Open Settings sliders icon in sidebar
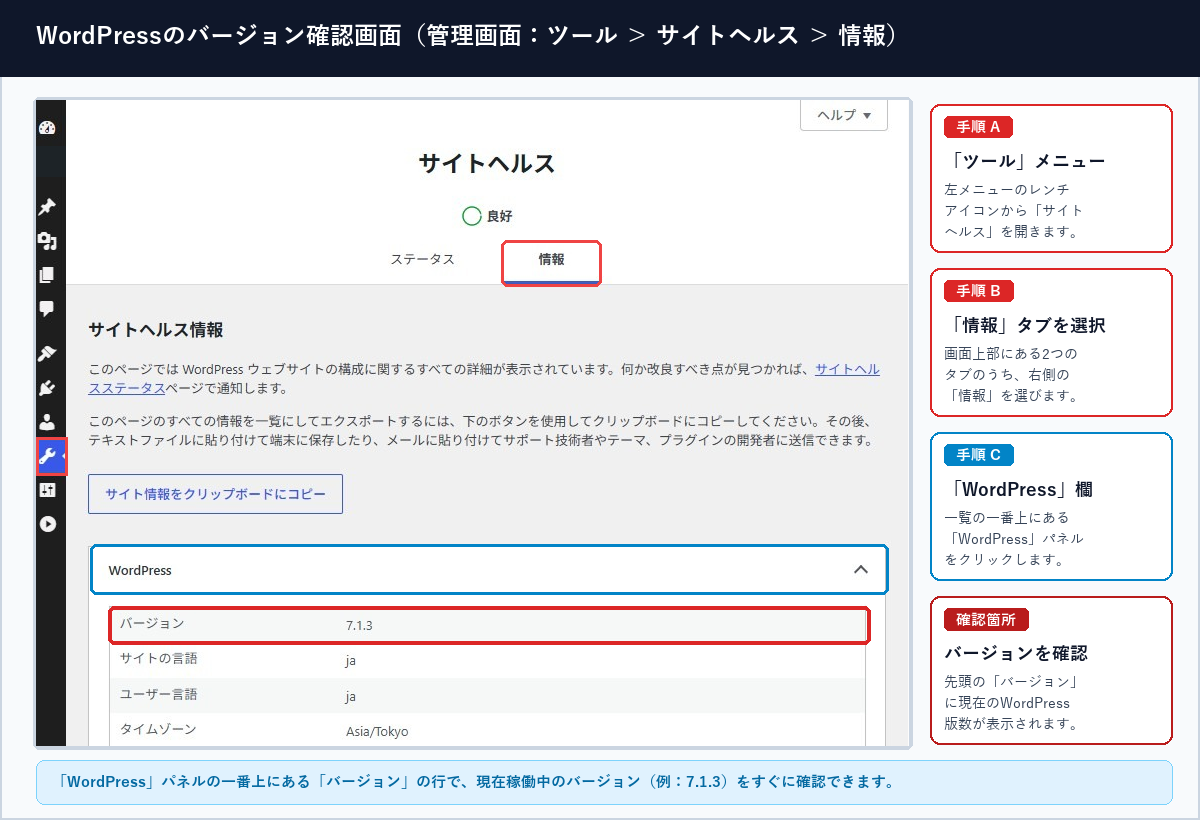 tap(47, 490)
